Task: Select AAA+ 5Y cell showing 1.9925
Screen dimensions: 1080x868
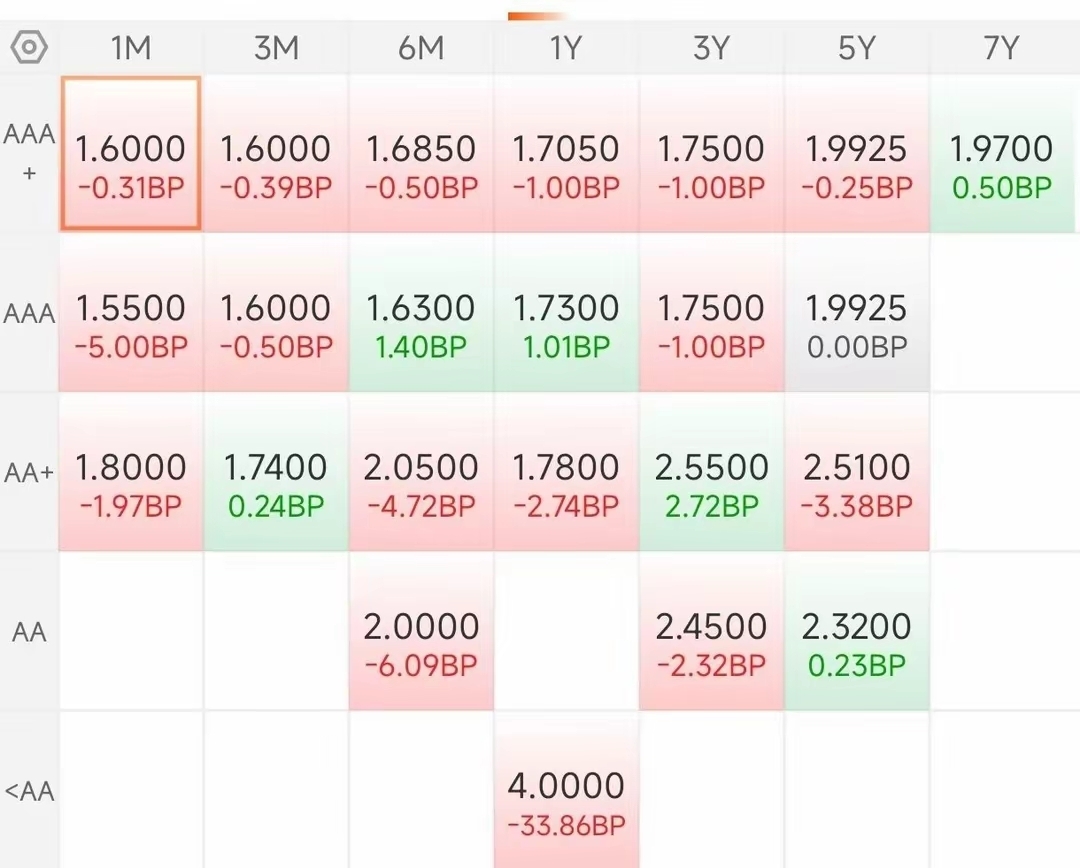Action: pyautogui.click(x=856, y=153)
